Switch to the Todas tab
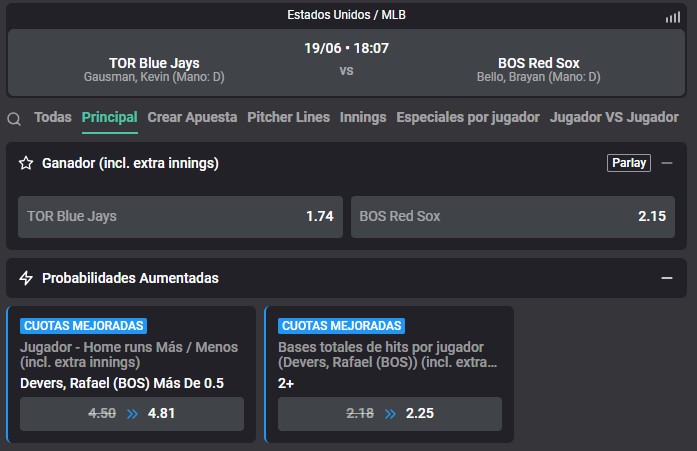 (x=52, y=117)
